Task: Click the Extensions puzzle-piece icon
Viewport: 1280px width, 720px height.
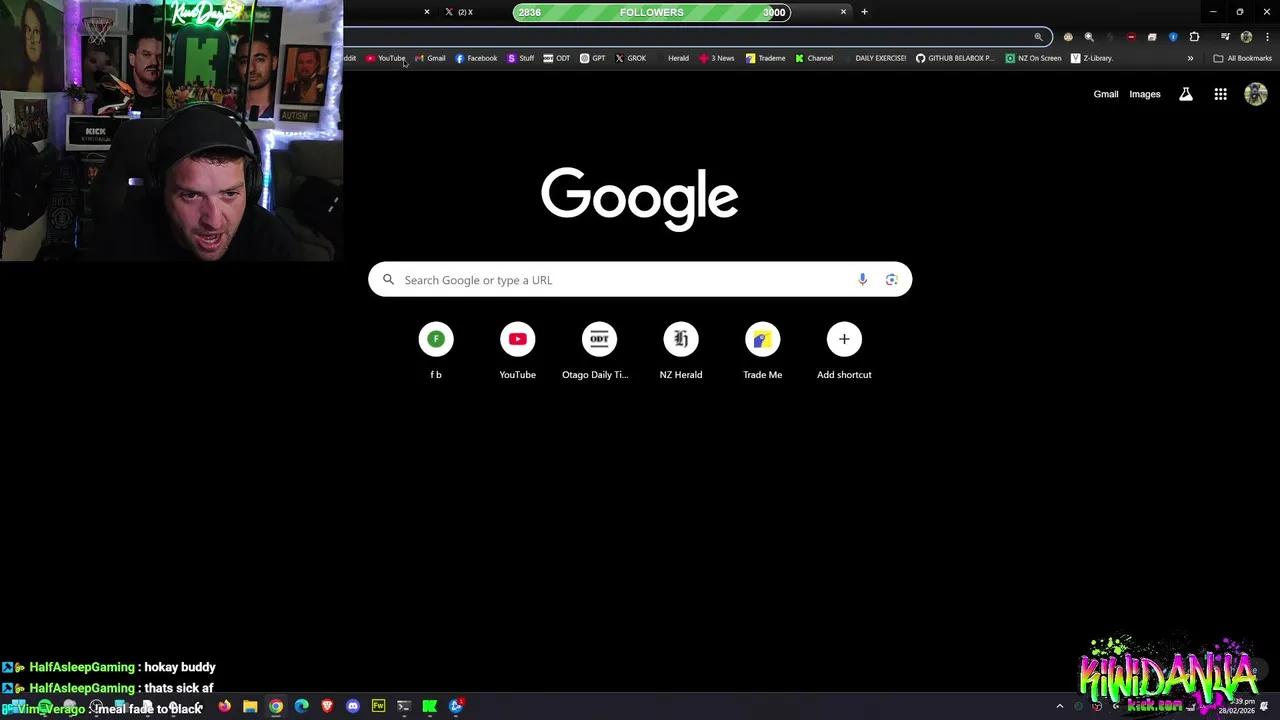Action: point(1194,37)
